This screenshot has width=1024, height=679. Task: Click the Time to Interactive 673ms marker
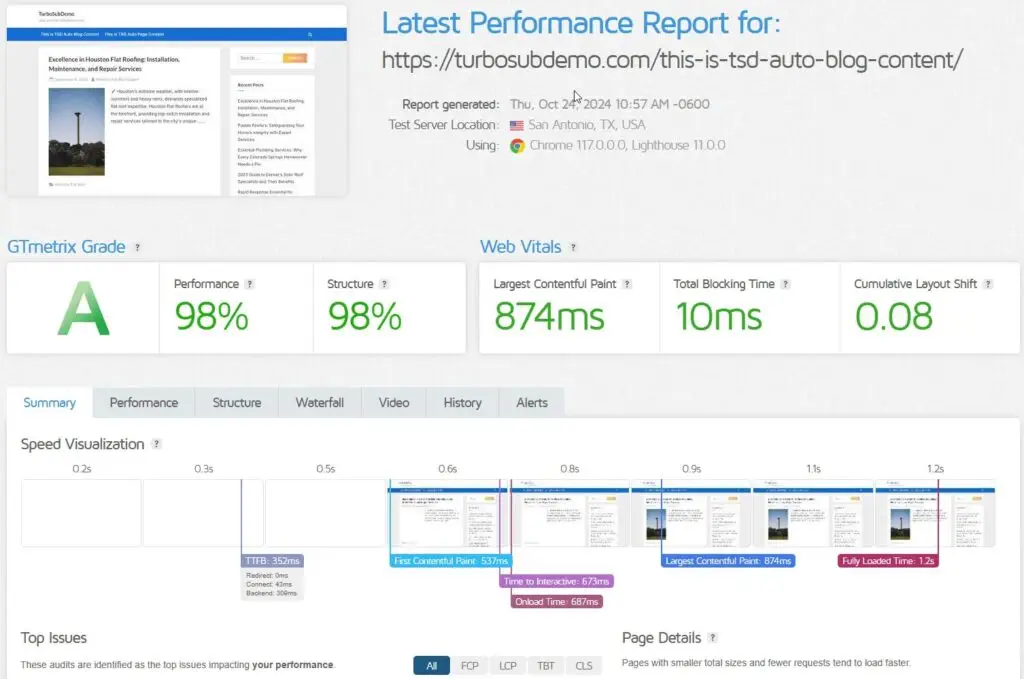pyautogui.click(x=556, y=581)
